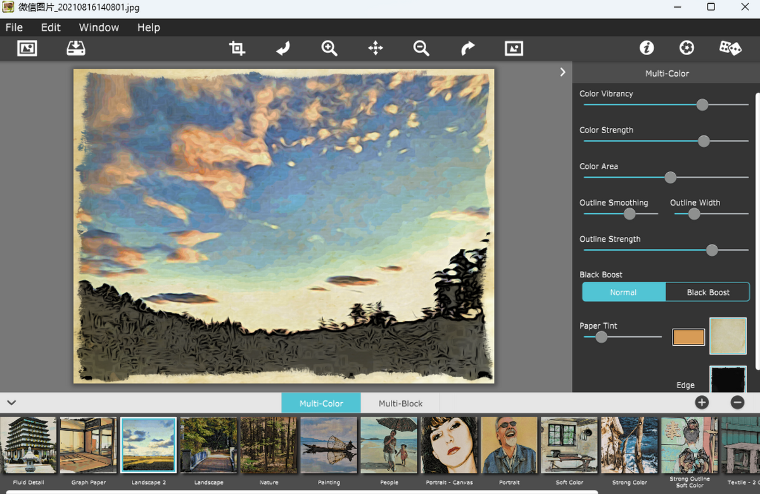Image resolution: width=760 pixels, height=494 pixels.
Task: Click the plus add preset button
Action: point(702,402)
